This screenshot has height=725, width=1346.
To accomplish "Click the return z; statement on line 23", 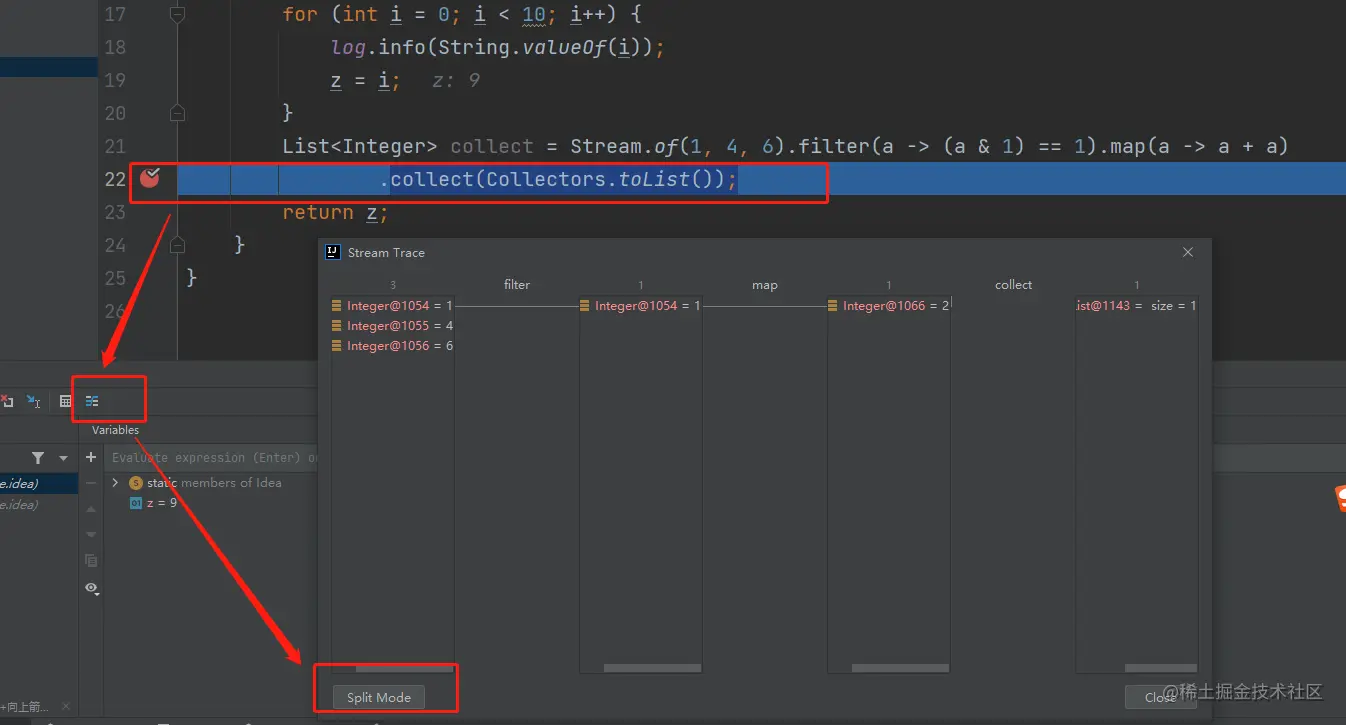I will (x=334, y=212).
